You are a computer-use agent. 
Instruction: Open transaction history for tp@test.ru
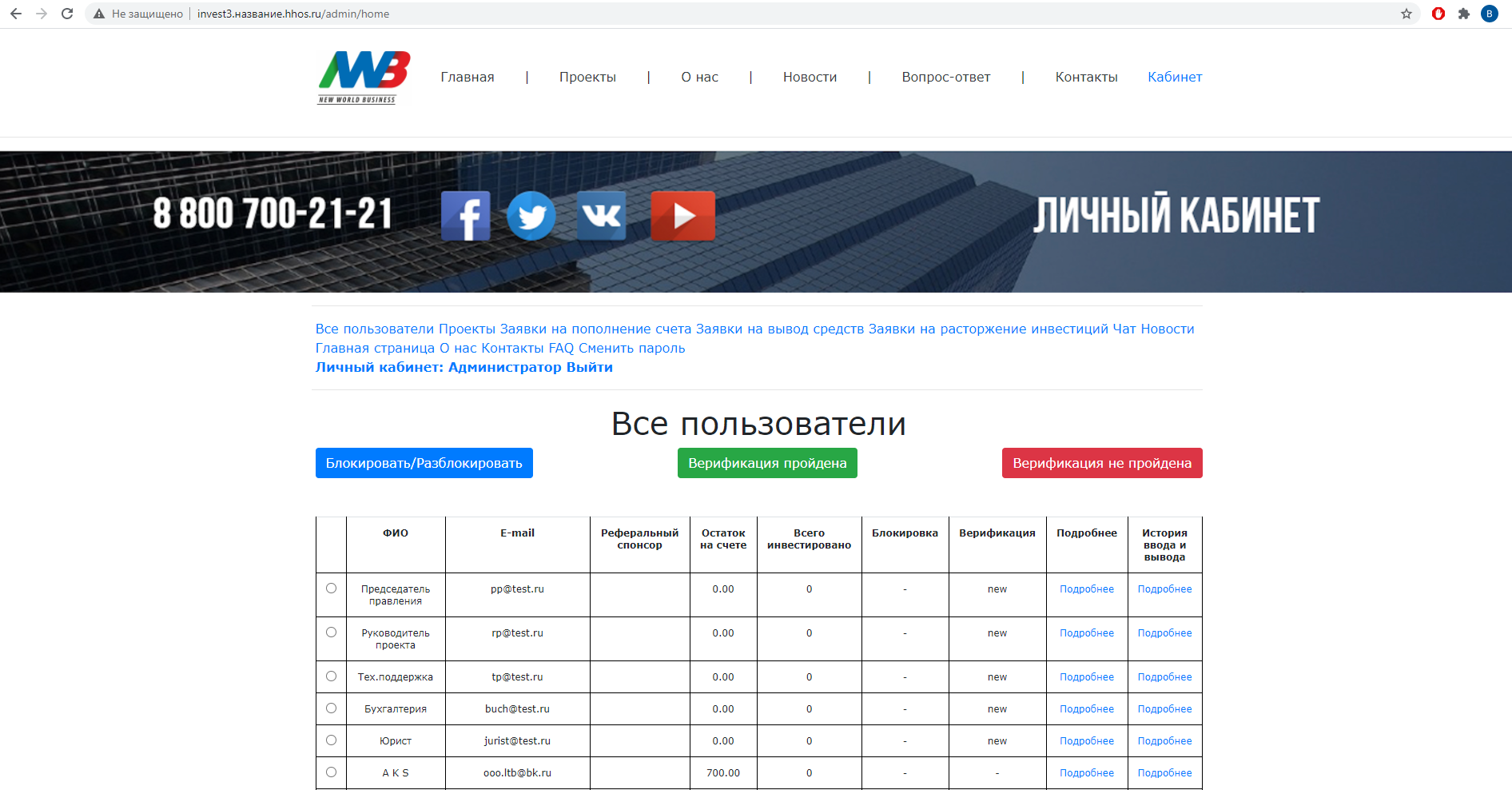[x=1164, y=677]
